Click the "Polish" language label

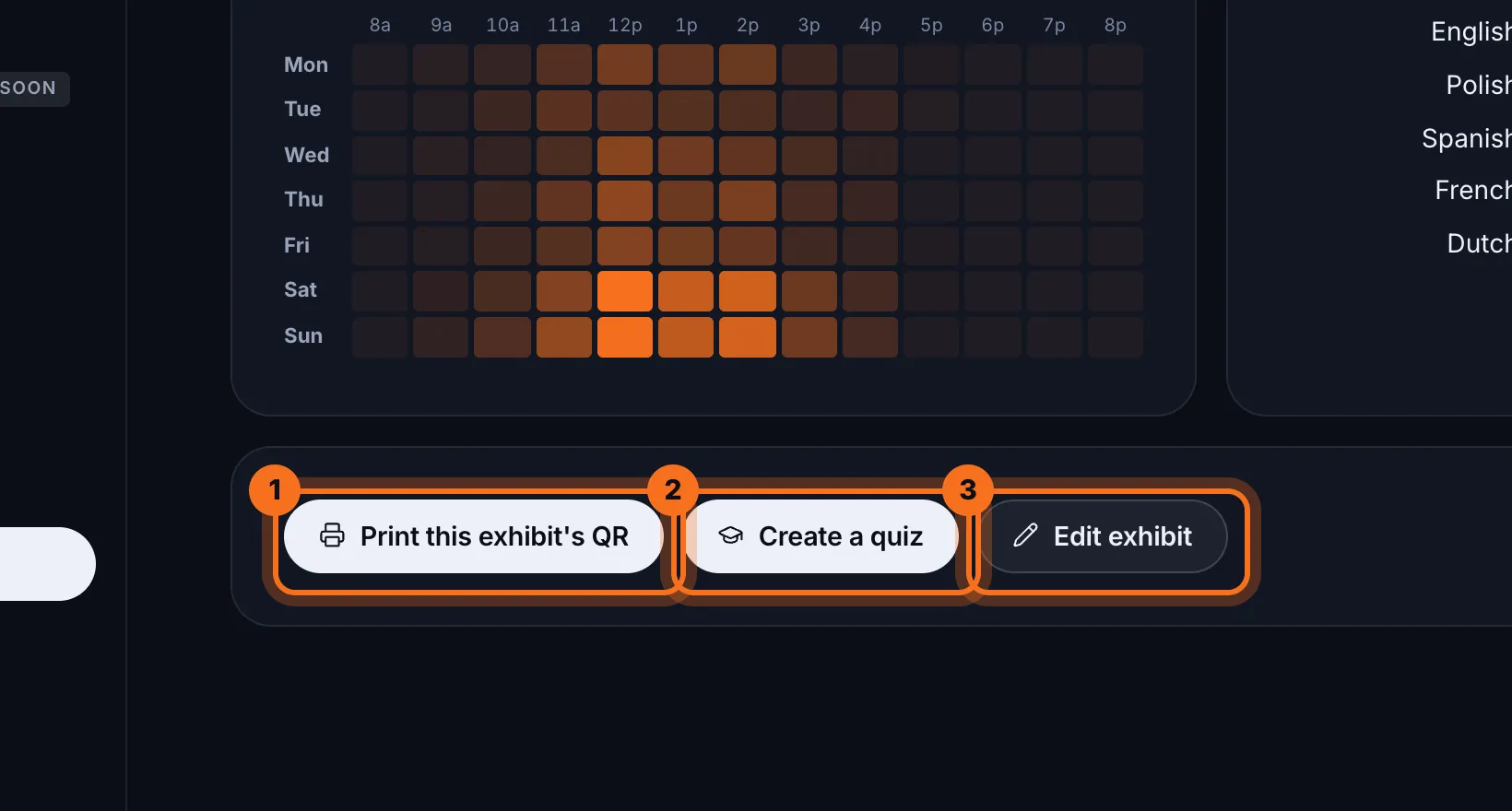tap(1479, 85)
